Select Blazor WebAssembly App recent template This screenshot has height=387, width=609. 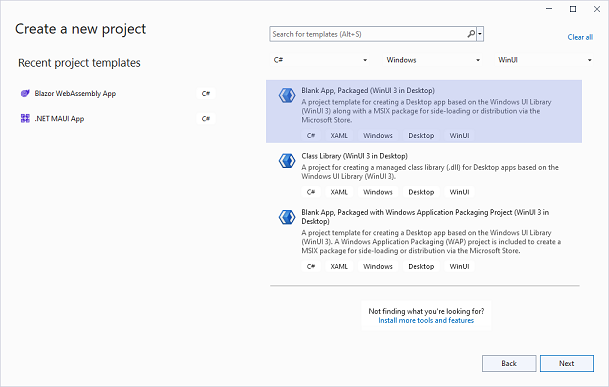(118, 93)
